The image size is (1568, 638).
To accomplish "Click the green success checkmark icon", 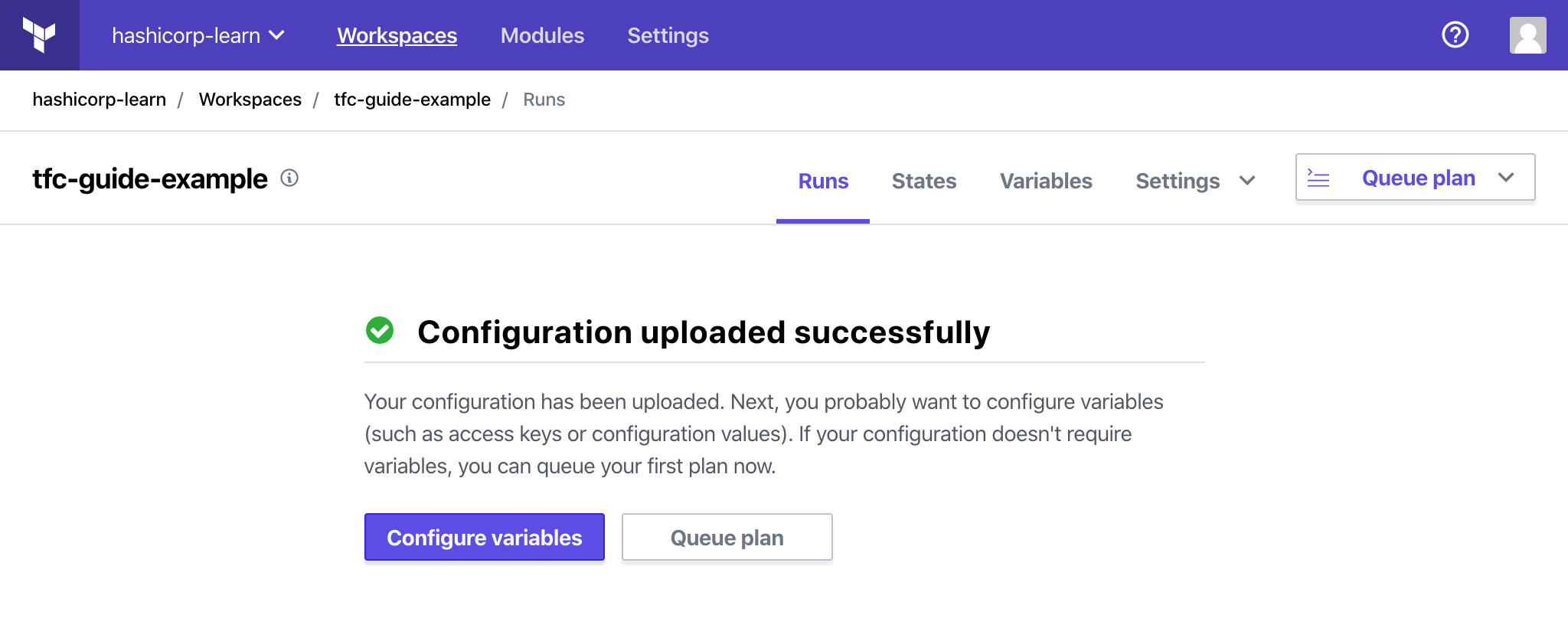I will tap(380, 331).
